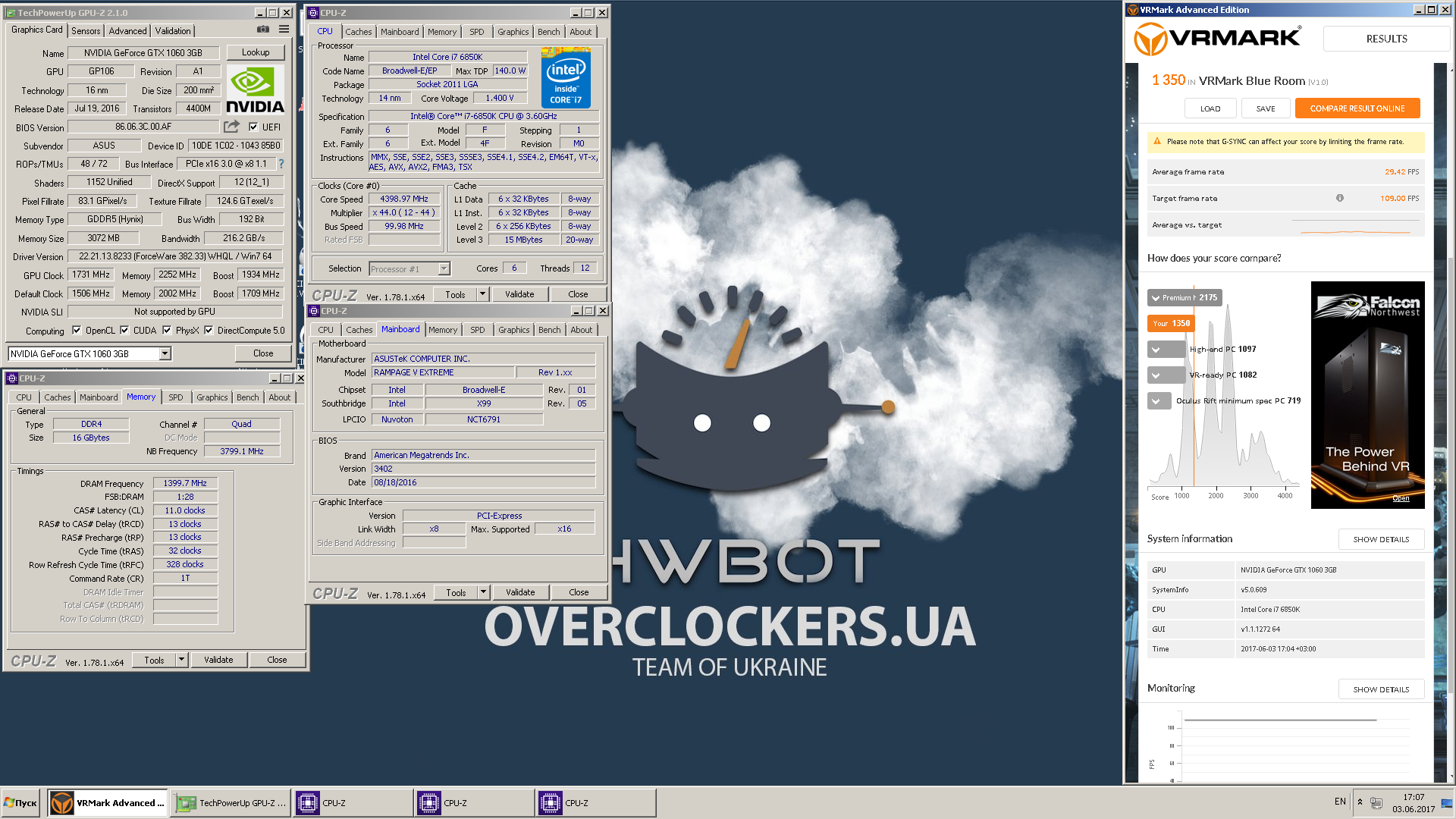Open the GPU-Z hamburger menu
The height and width of the screenshot is (819, 1456).
(x=284, y=30)
